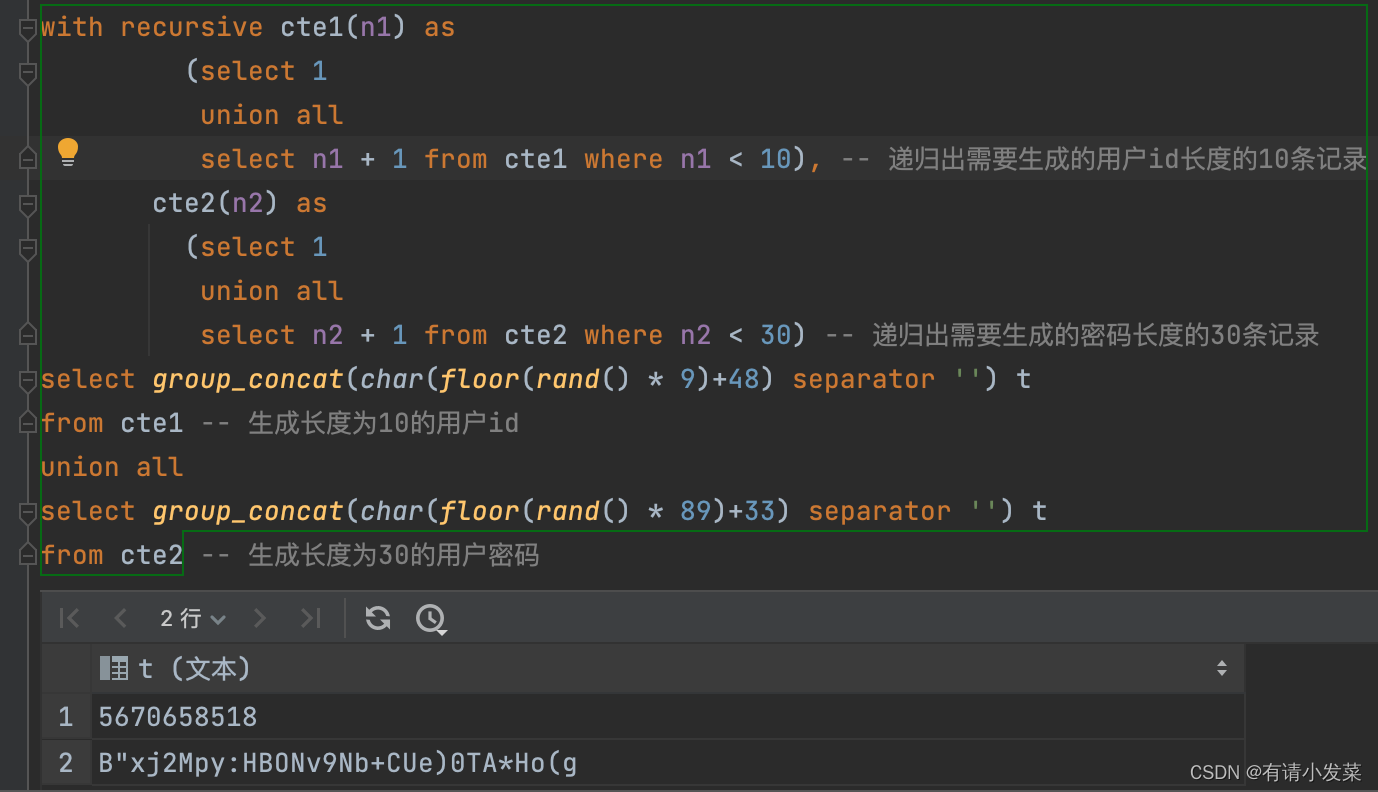Select result cell '5670658518'
Screen dimensions: 1378x792
click(x=668, y=717)
